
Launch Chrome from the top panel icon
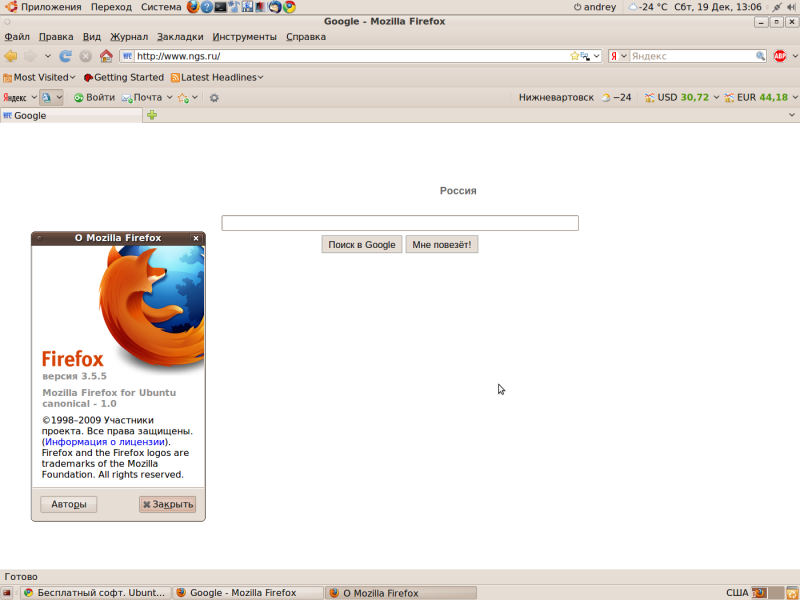point(289,7)
